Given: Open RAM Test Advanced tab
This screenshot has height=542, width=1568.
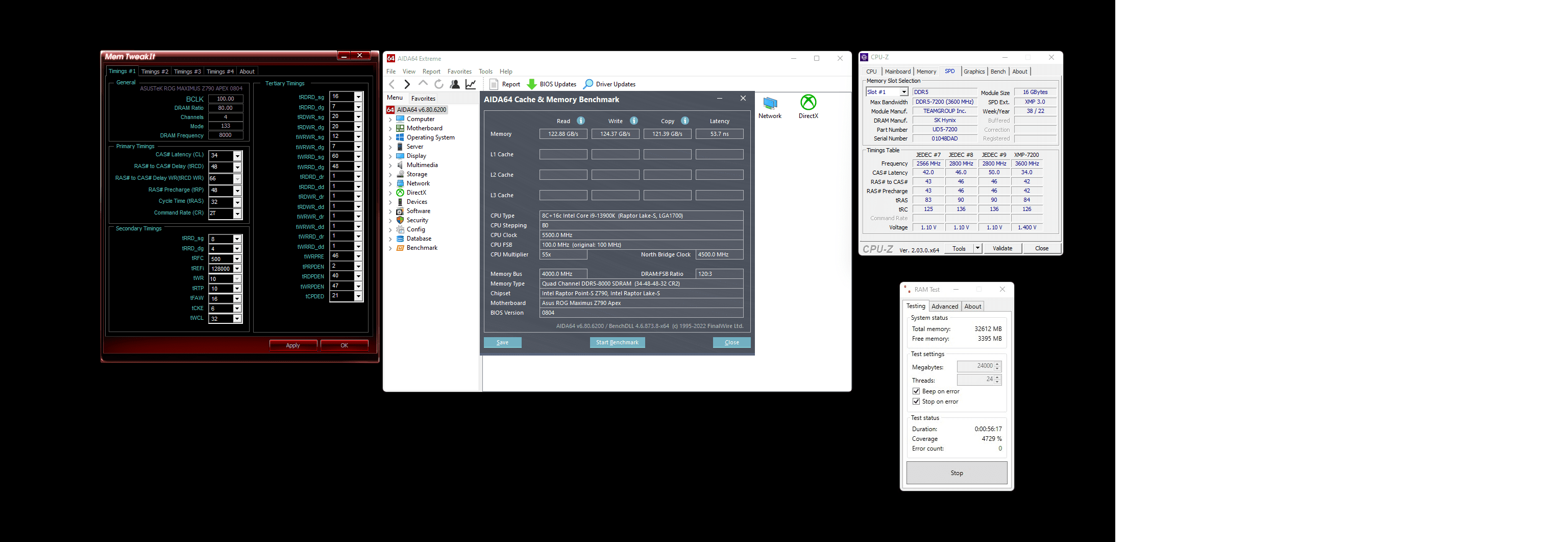Looking at the screenshot, I should pyautogui.click(x=945, y=307).
